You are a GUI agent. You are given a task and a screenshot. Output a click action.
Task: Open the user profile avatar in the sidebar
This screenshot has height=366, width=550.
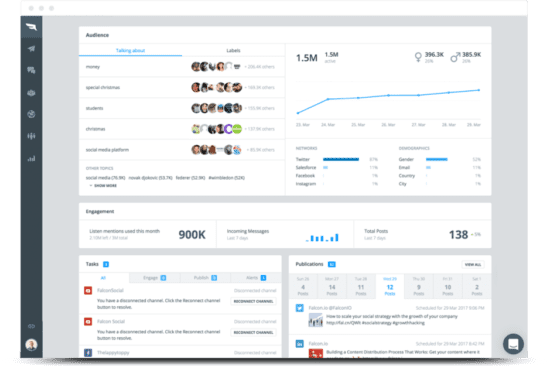[31, 345]
